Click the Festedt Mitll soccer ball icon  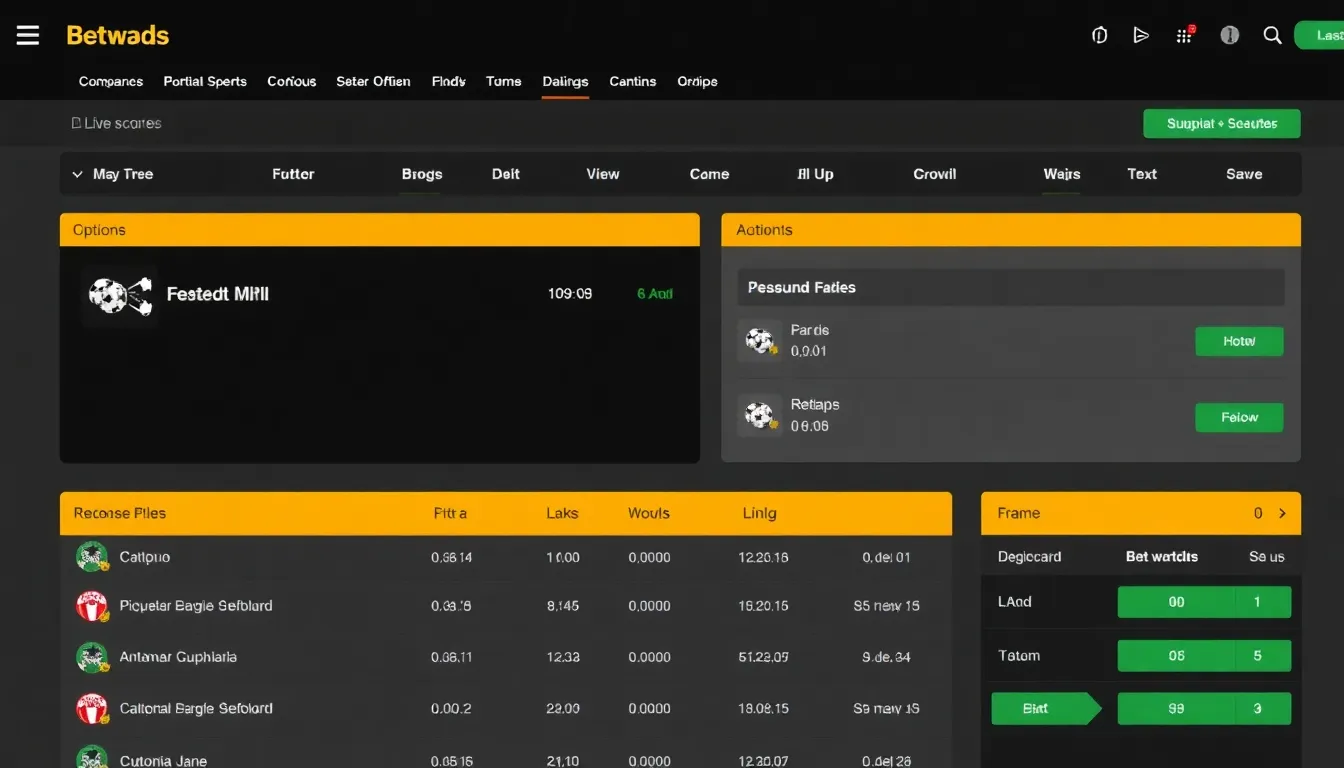(120, 296)
